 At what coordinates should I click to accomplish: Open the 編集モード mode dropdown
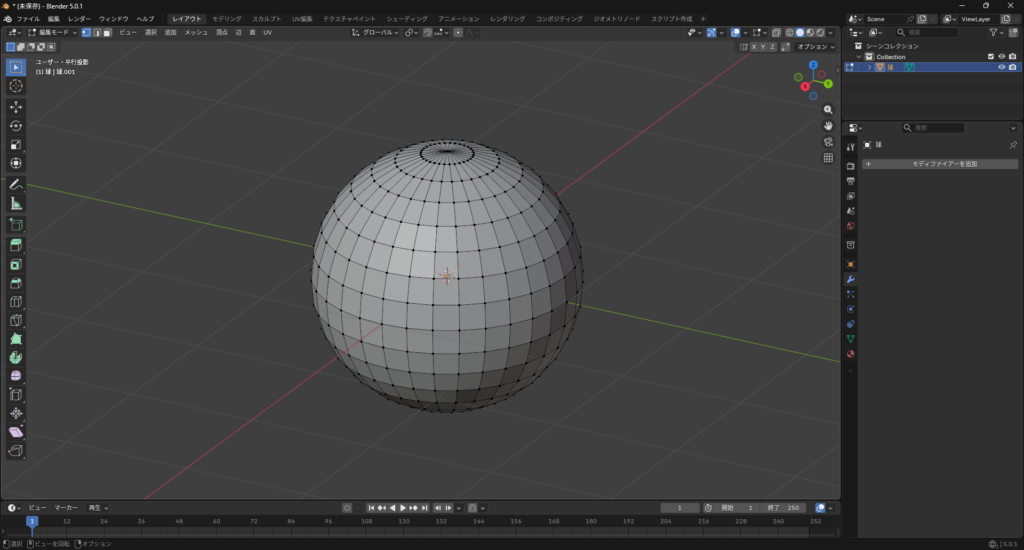point(52,32)
